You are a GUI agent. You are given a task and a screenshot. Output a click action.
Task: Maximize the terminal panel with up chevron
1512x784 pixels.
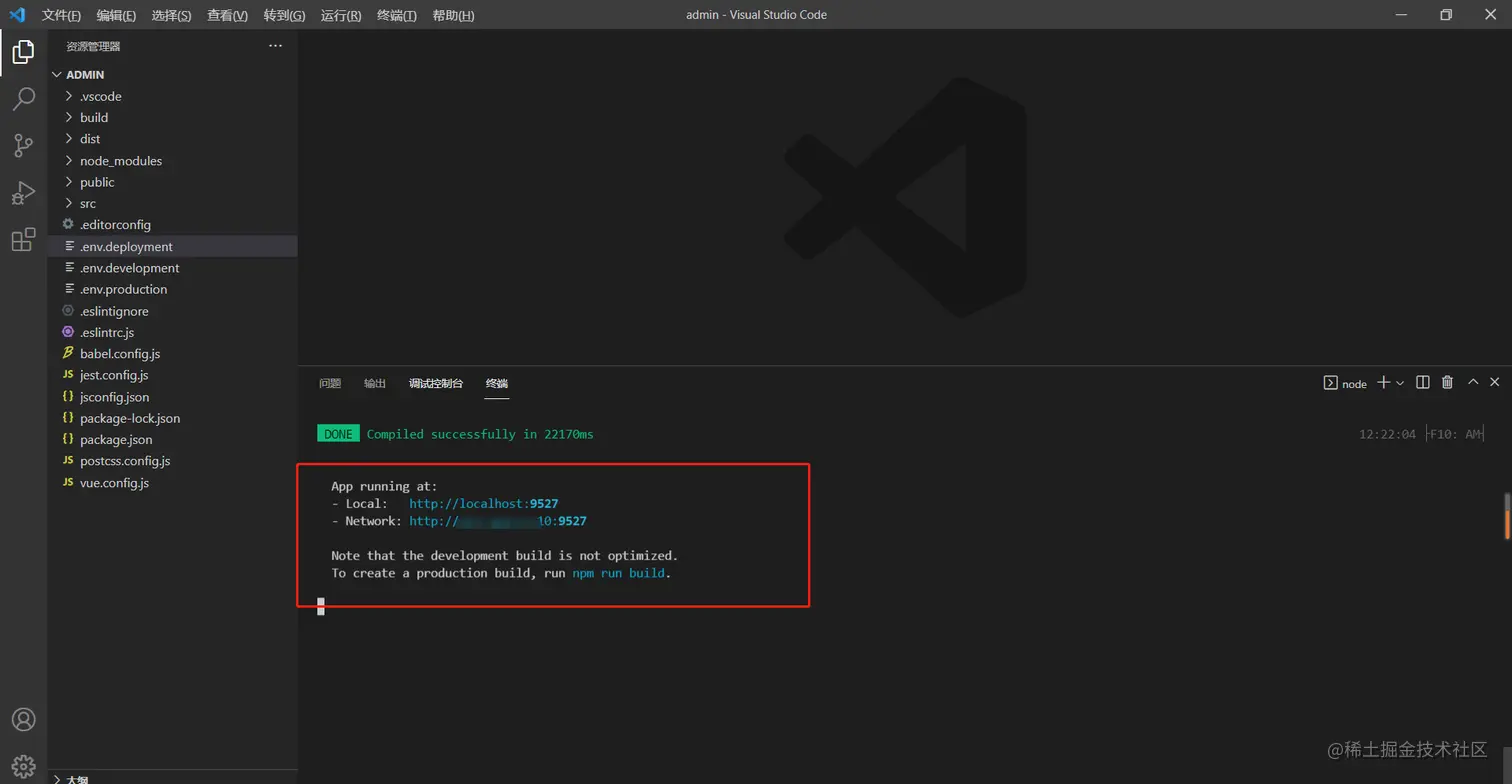[1473, 382]
